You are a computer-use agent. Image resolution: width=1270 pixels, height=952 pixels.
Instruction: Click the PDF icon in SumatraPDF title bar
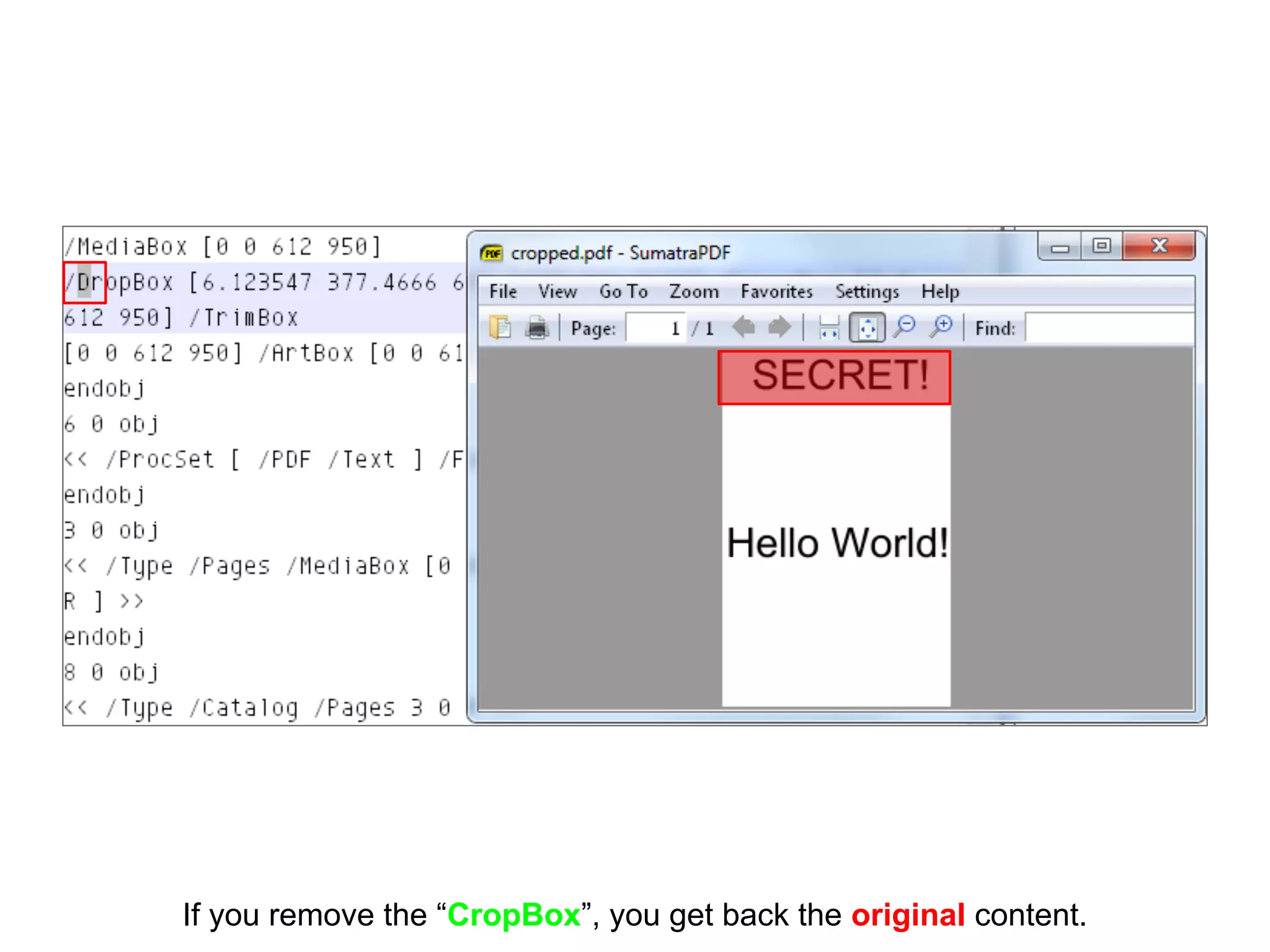point(492,253)
